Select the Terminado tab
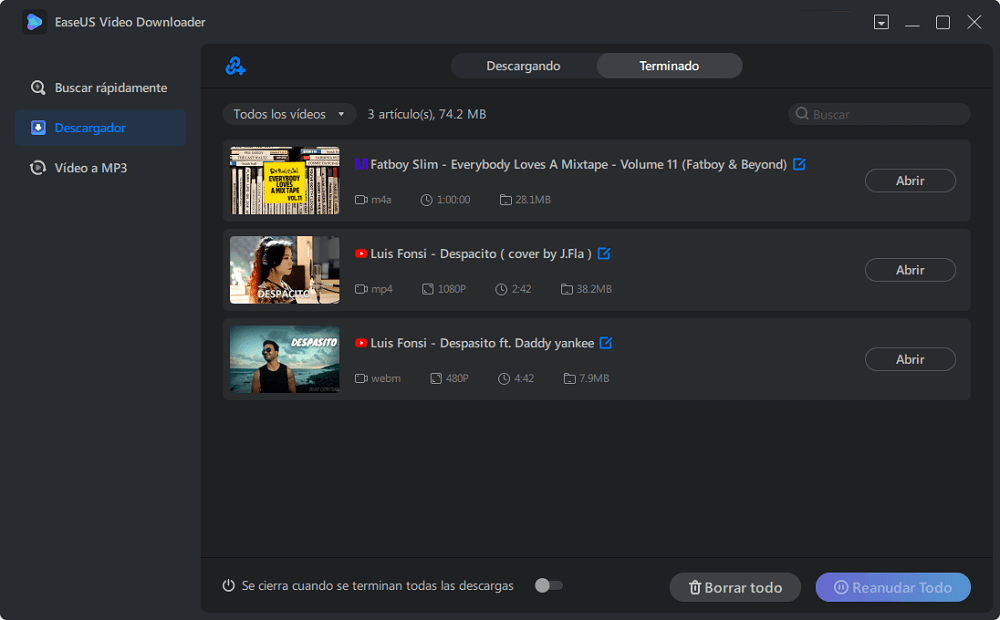This screenshot has width=1000, height=620. [669, 66]
